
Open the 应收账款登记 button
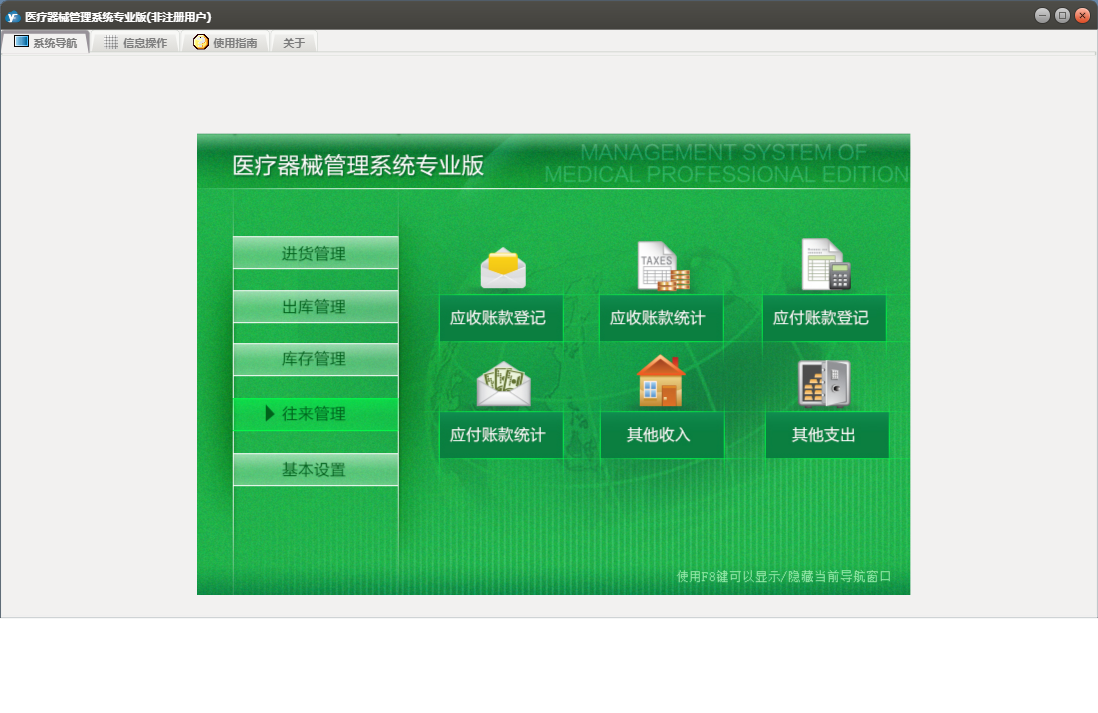(501, 318)
